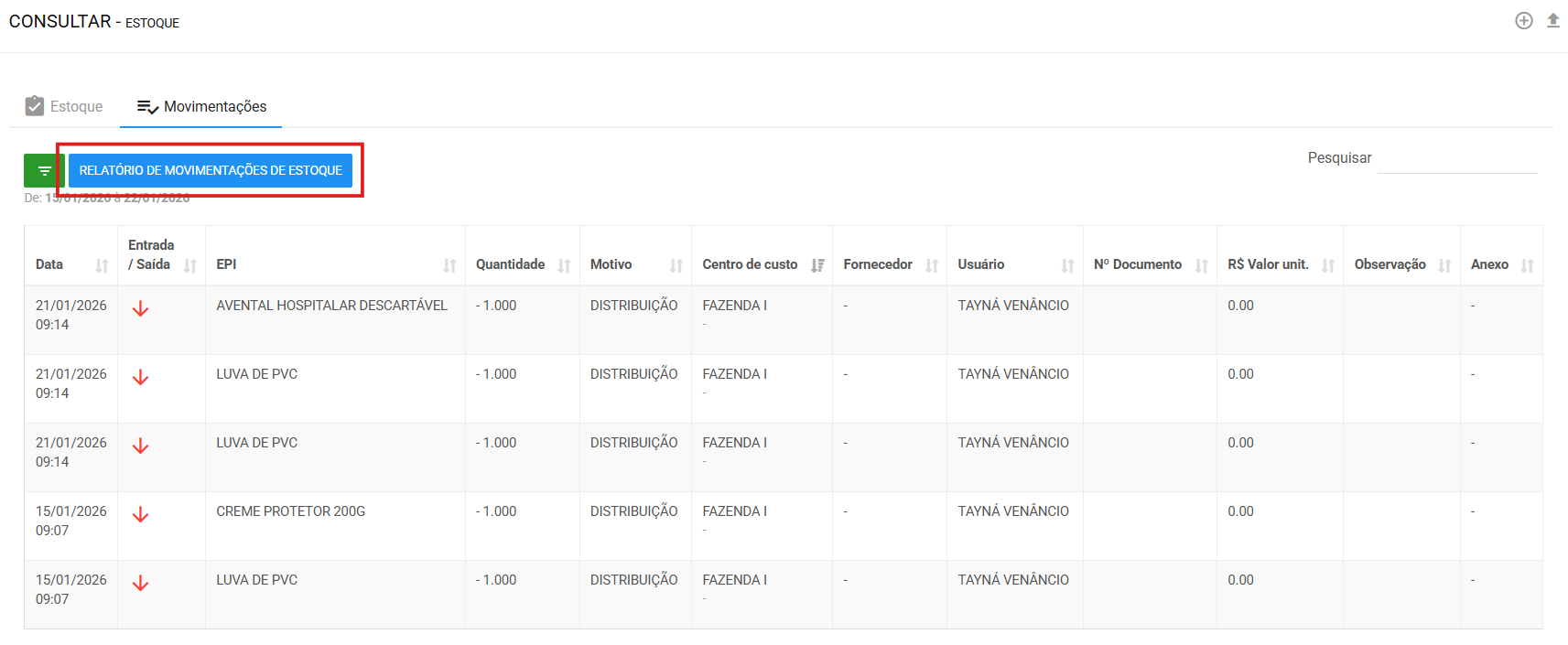Screen dimensions: 1568x645
Task: Click the date range text below filter button
Action: pos(107,198)
